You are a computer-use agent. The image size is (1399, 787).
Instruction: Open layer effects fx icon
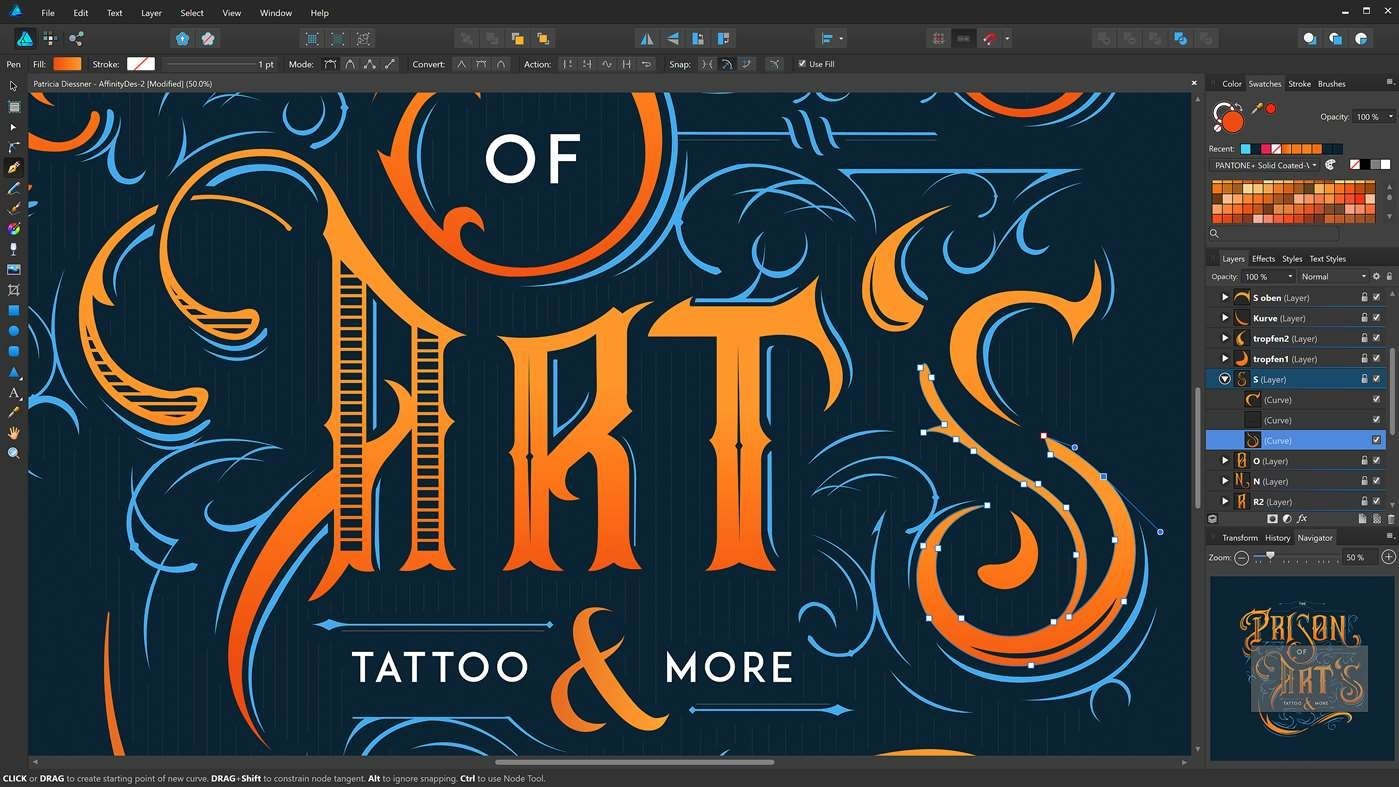pyautogui.click(x=1302, y=519)
